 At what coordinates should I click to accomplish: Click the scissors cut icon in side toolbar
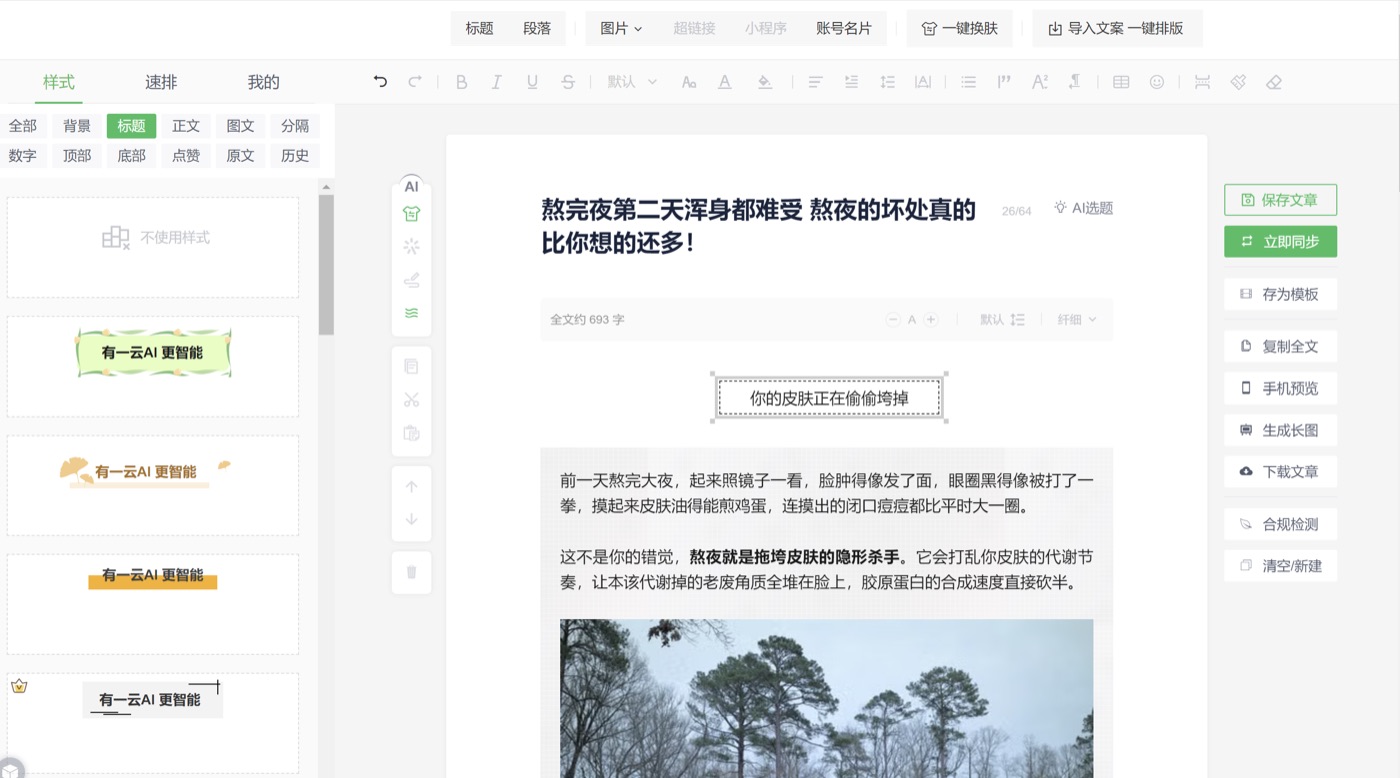point(411,400)
